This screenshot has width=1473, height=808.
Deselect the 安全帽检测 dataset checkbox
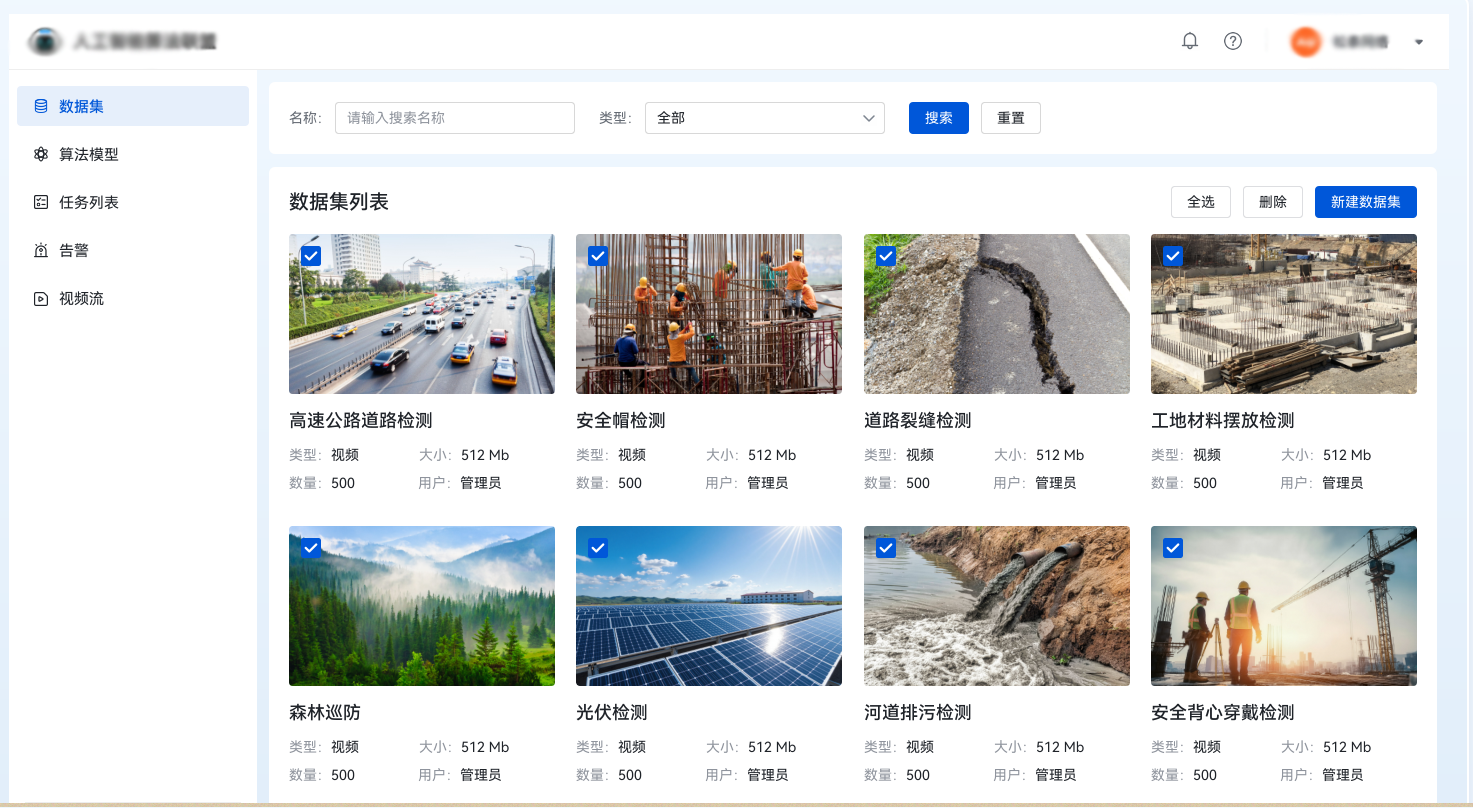(x=598, y=256)
